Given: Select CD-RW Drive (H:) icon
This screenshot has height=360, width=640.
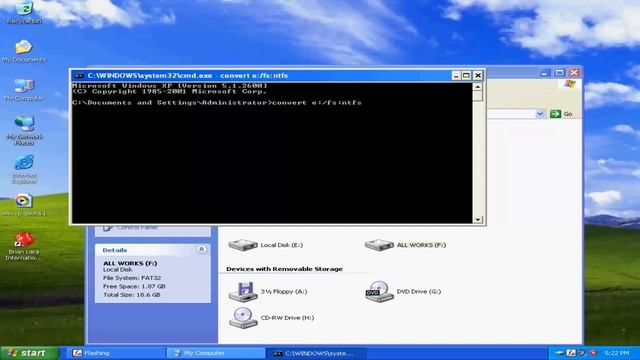Looking at the screenshot, I should (x=242, y=318).
